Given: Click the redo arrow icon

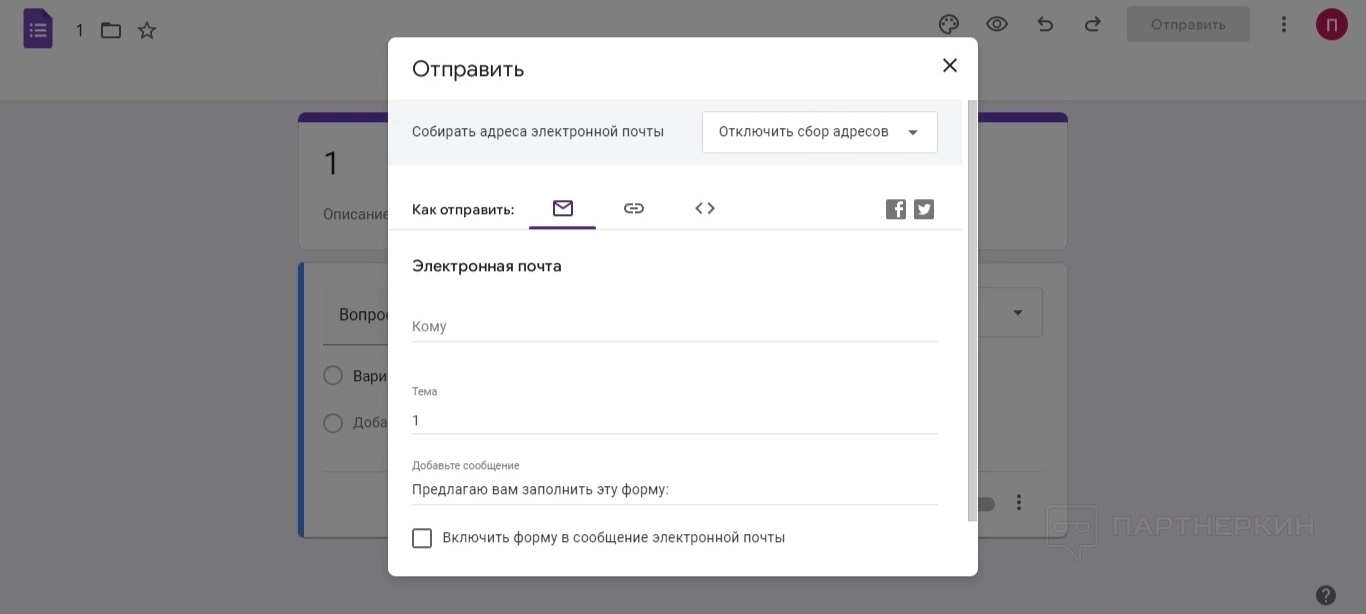Looking at the screenshot, I should point(1093,25).
